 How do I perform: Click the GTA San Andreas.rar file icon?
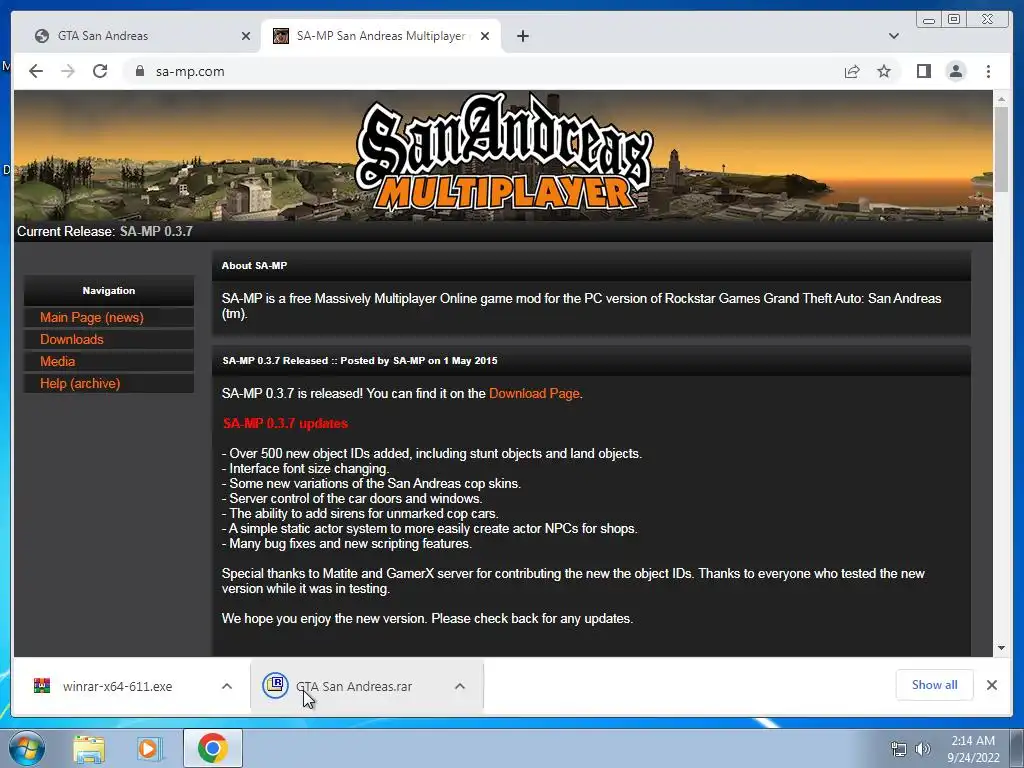(275, 685)
